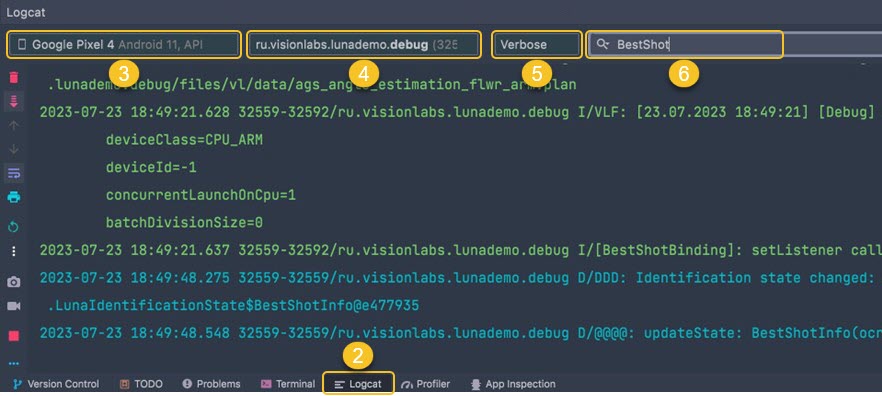Open logcat settings vertical dots icon
Screen dimensions: 882x396
pyautogui.click(x=14, y=251)
